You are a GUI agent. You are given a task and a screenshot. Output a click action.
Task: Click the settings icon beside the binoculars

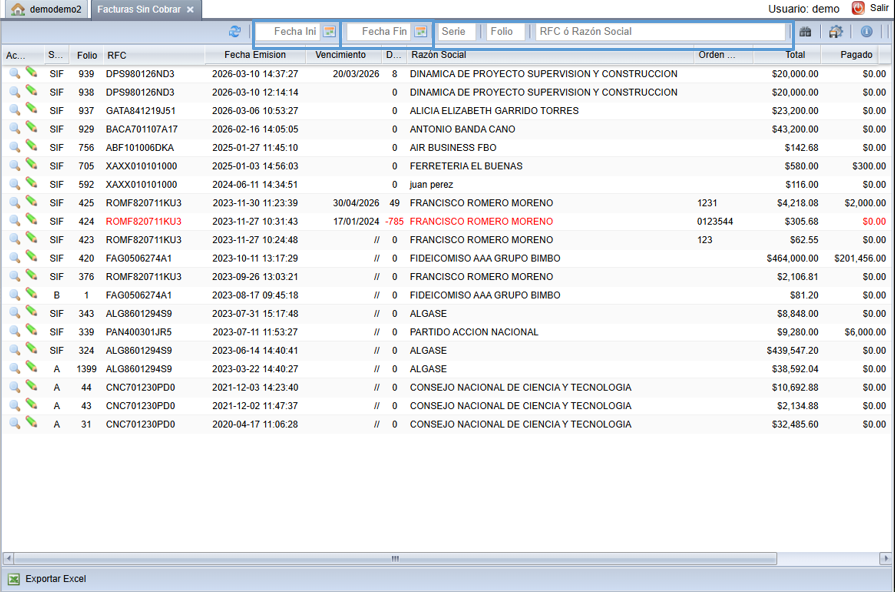tap(836, 32)
